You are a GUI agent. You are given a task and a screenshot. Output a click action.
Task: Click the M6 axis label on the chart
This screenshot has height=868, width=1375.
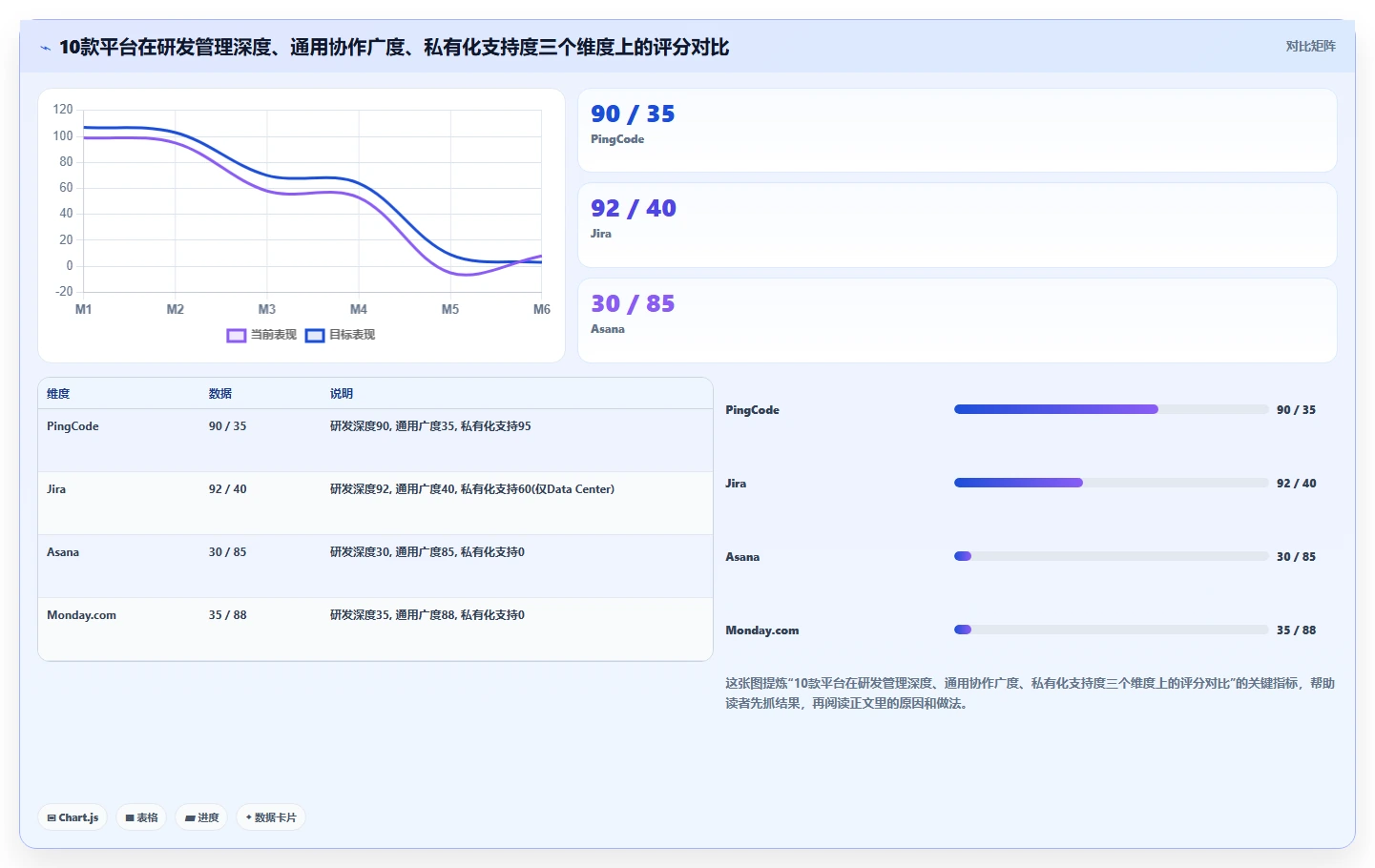pyautogui.click(x=542, y=309)
